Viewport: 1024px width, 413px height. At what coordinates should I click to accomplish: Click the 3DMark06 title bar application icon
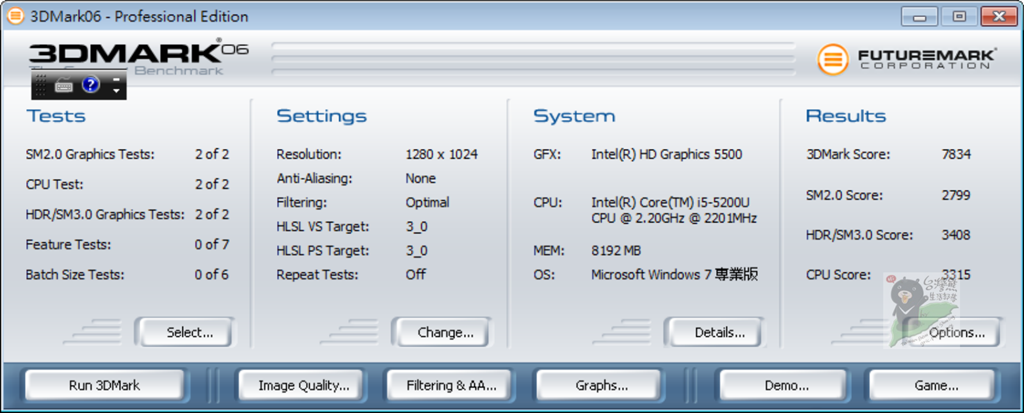click(x=15, y=16)
